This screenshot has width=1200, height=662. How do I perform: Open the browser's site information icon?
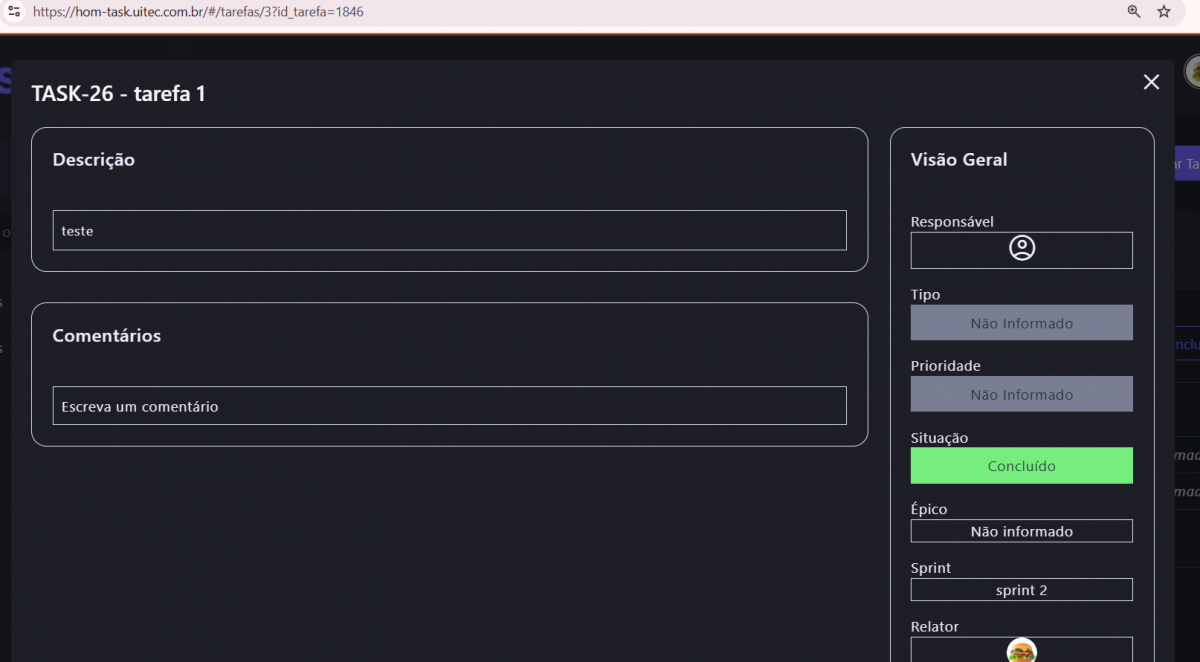point(14,12)
